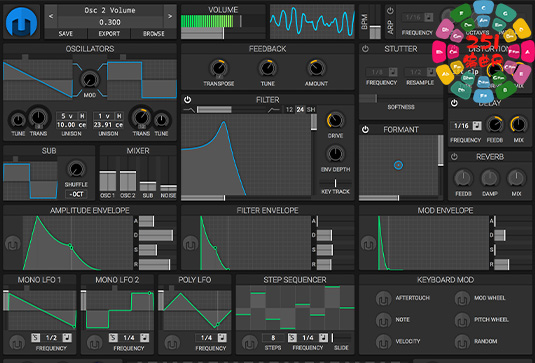This screenshot has width=535, height=363.
Task: Click the filter DRIVE knob
Action: coord(335,120)
